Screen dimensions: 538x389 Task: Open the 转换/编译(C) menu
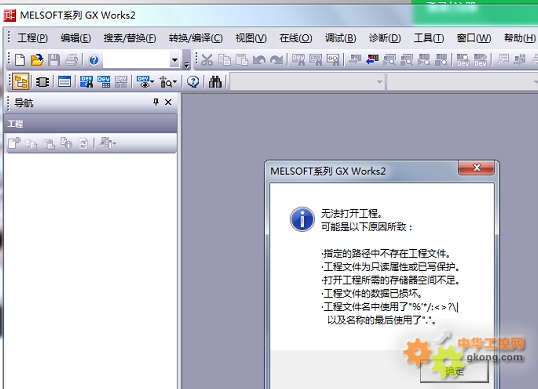coord(196,38)
